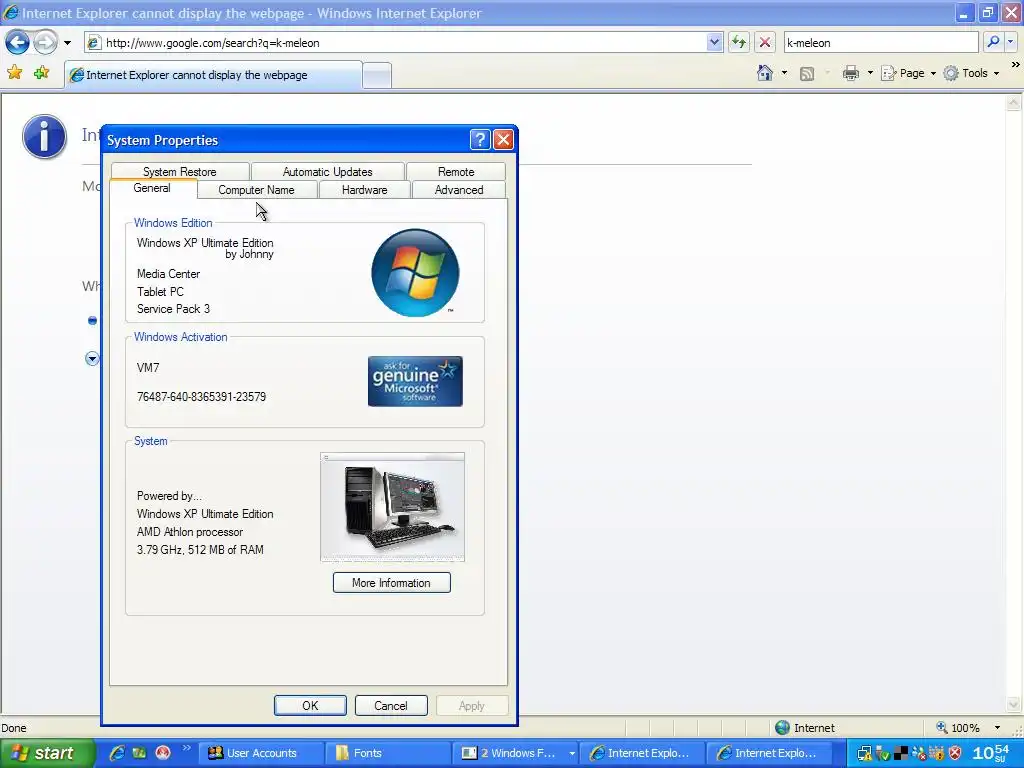This screenshot has height=768, width=1024.
Task: Open the Tools menu
Action: pos(972,73)
